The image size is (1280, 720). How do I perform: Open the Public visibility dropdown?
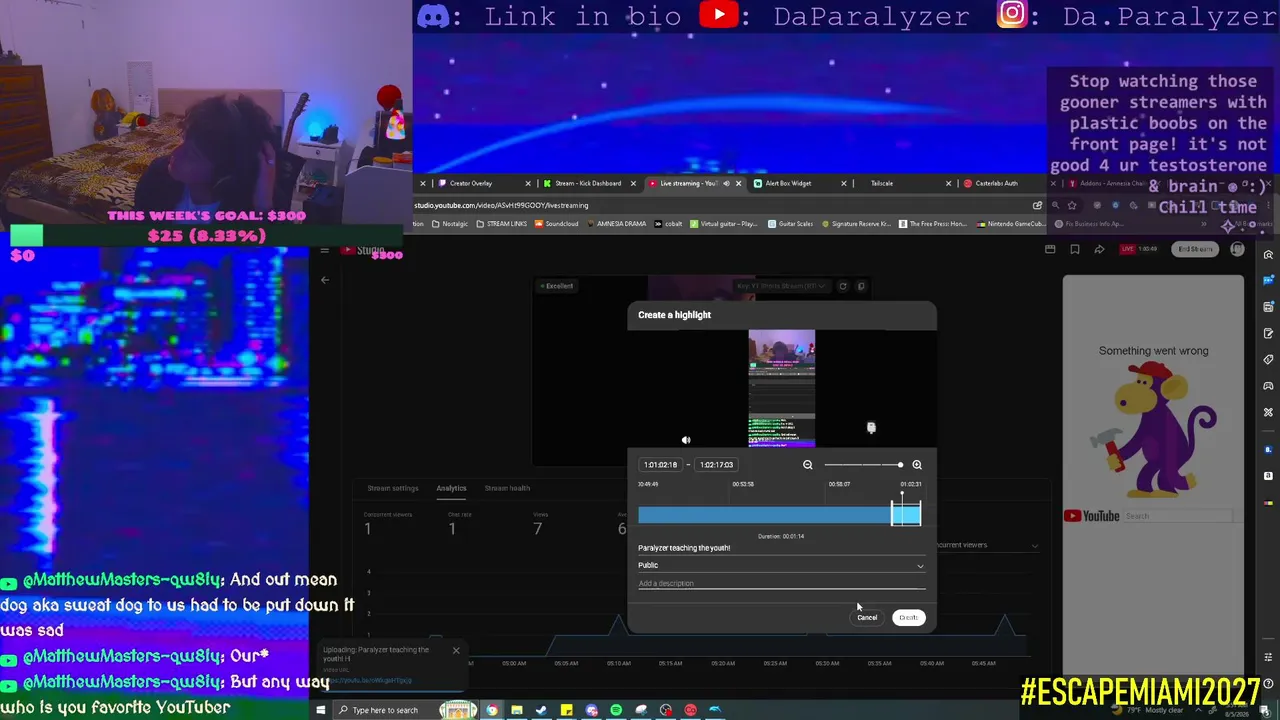click(x=781, y=565)
